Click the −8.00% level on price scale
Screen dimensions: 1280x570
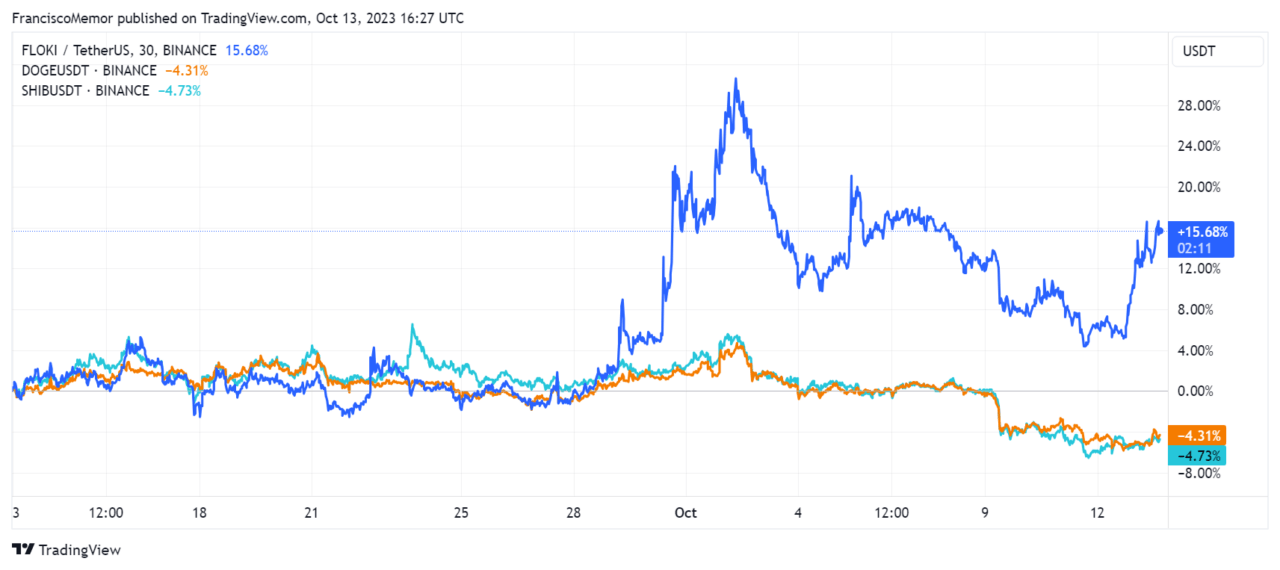(x=1200, y=473)
